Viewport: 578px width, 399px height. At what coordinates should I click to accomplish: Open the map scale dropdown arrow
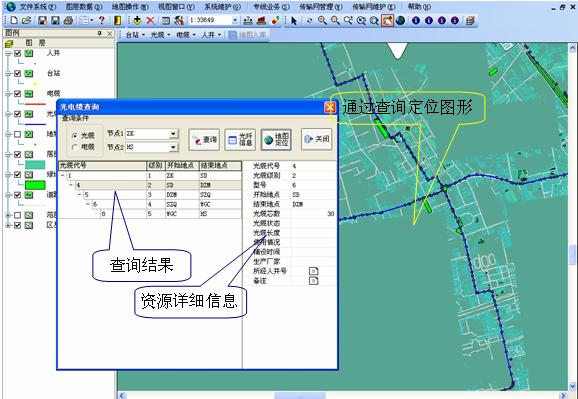tap(235, 20)
